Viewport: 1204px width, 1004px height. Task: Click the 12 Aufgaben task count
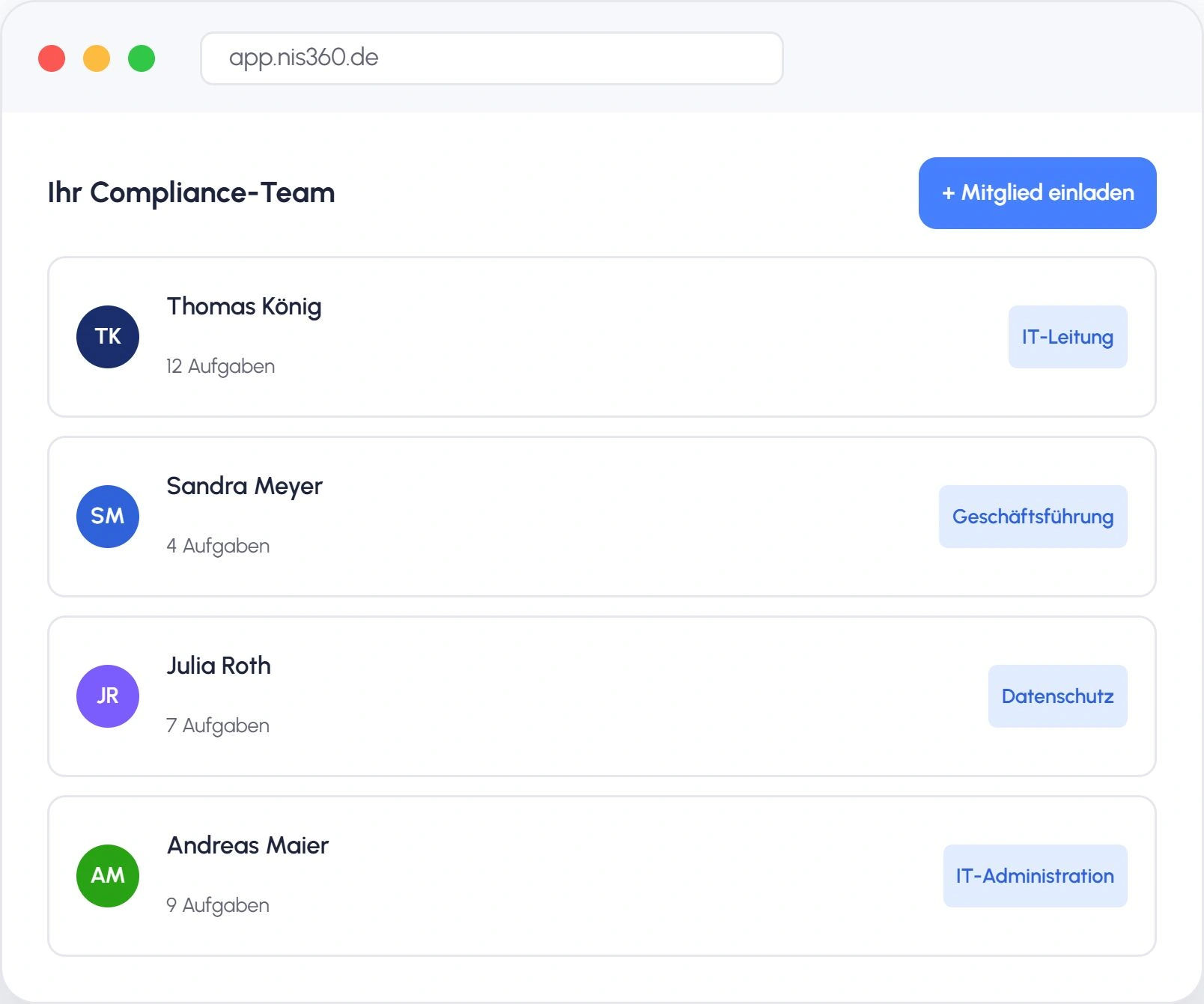220,366
